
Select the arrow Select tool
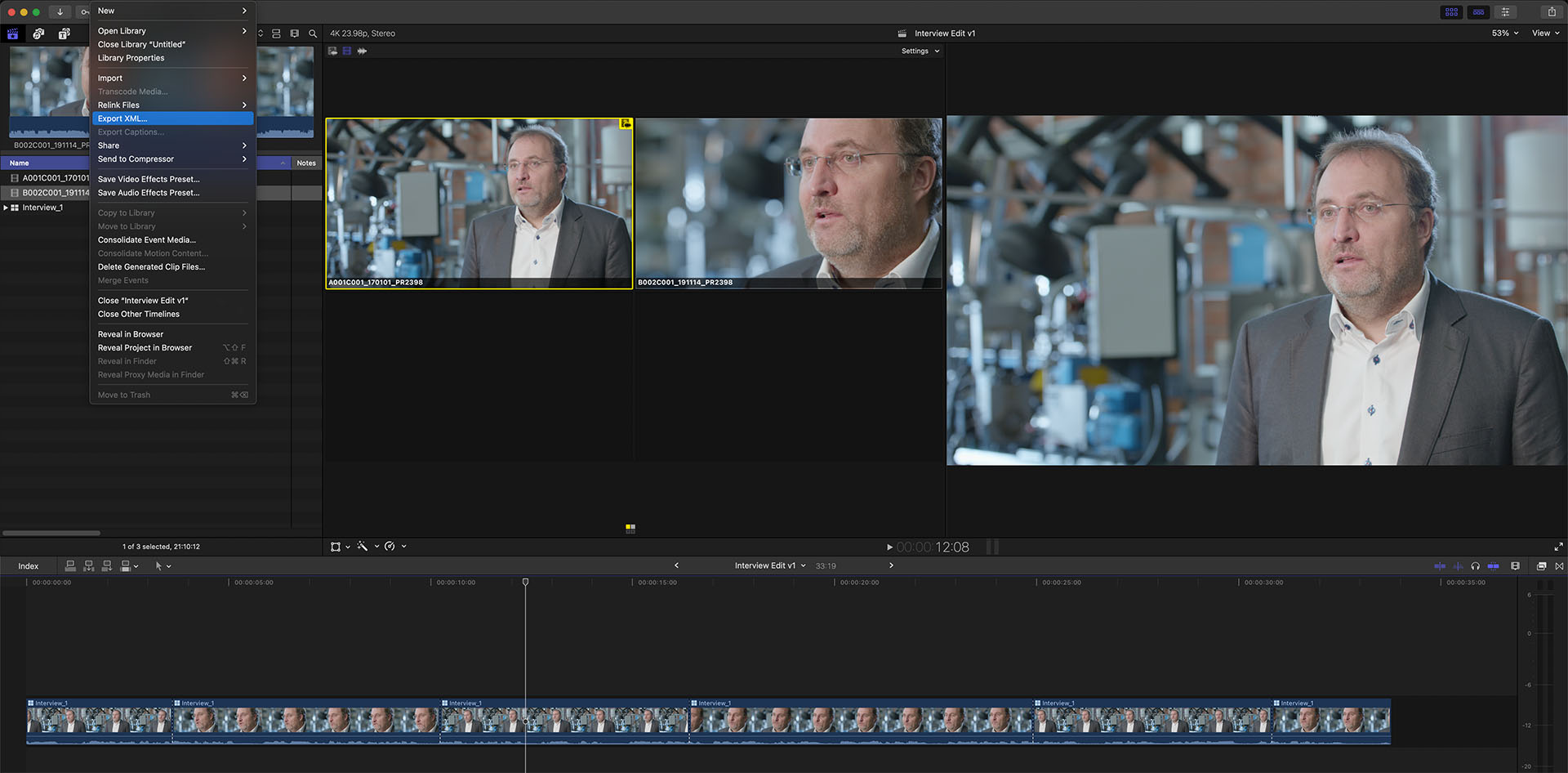[x=158, y=565]
